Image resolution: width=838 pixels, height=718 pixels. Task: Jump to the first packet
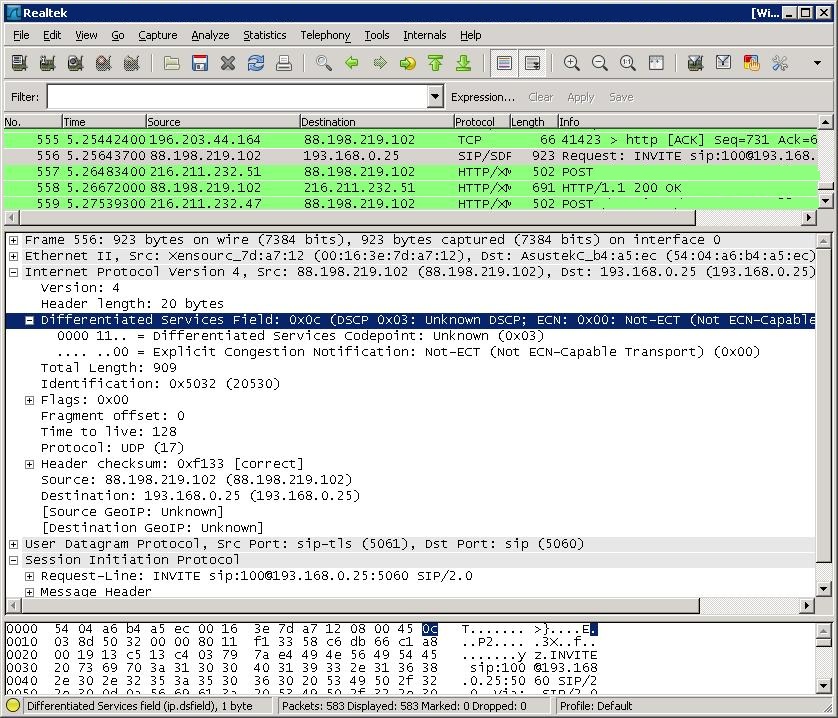tap(436, 63)
